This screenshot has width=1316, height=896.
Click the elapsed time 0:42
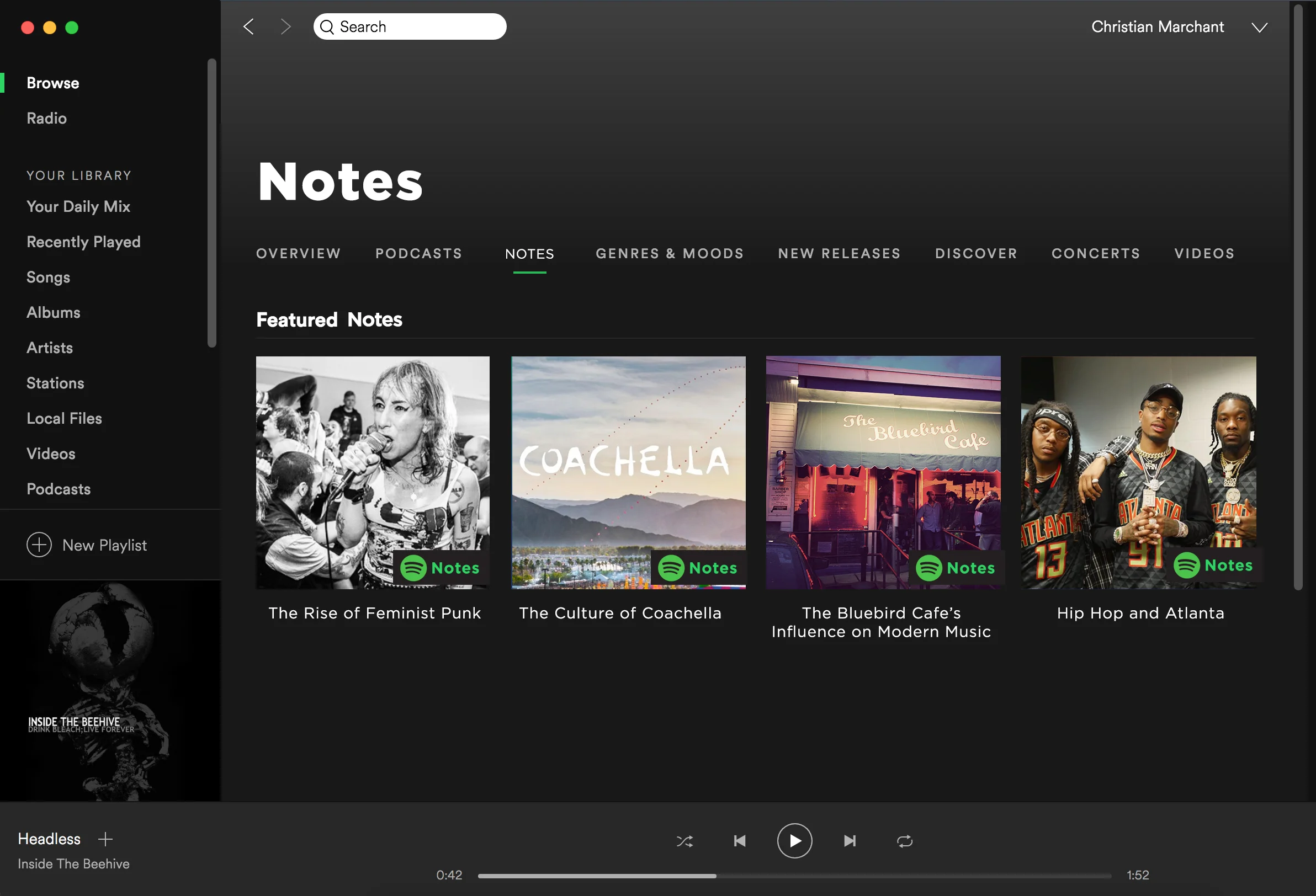coord(449,875)
